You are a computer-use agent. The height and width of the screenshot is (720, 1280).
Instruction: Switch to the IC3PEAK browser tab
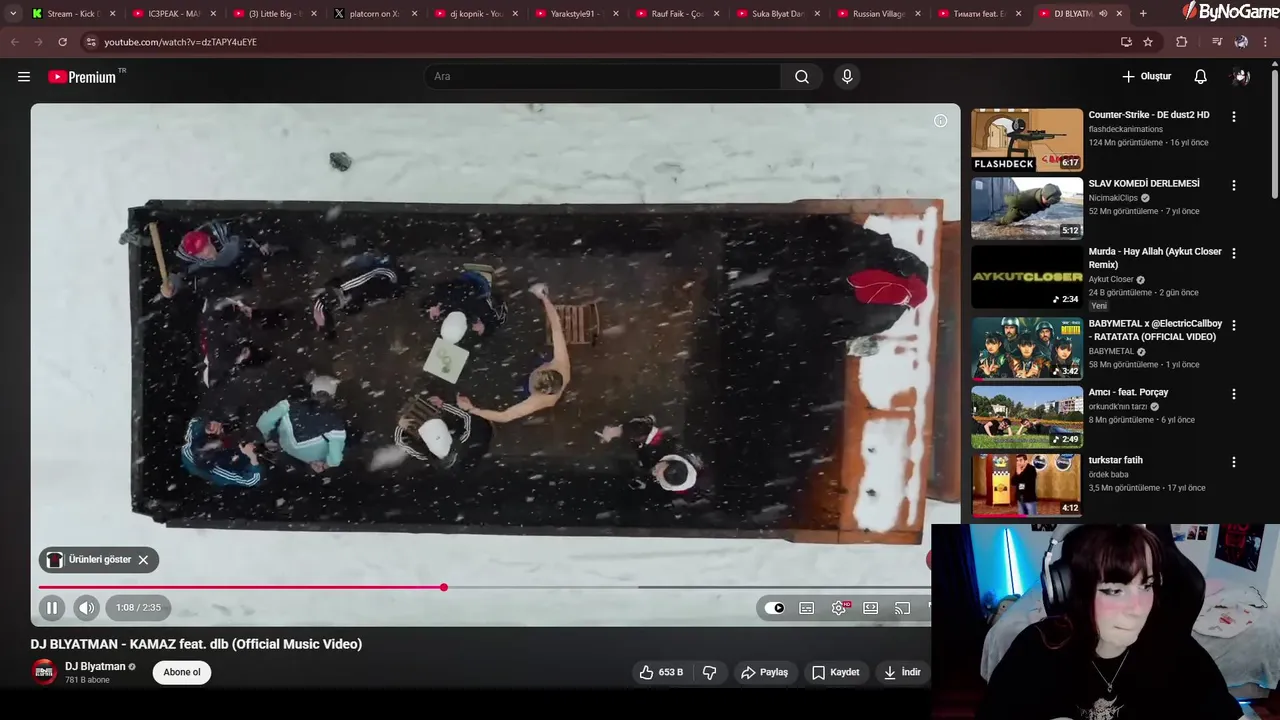(x=172, y=14)
